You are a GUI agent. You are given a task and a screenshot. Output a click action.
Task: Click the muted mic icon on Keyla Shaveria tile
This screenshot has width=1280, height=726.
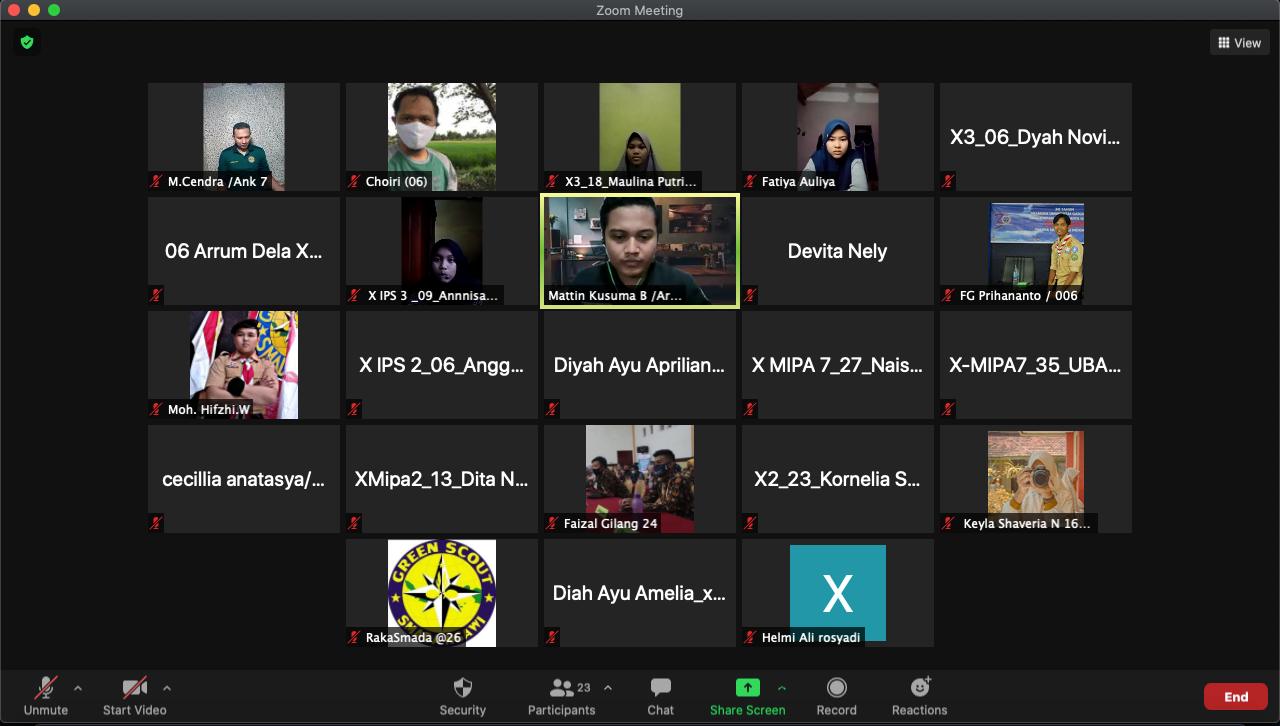pos(948,523)
